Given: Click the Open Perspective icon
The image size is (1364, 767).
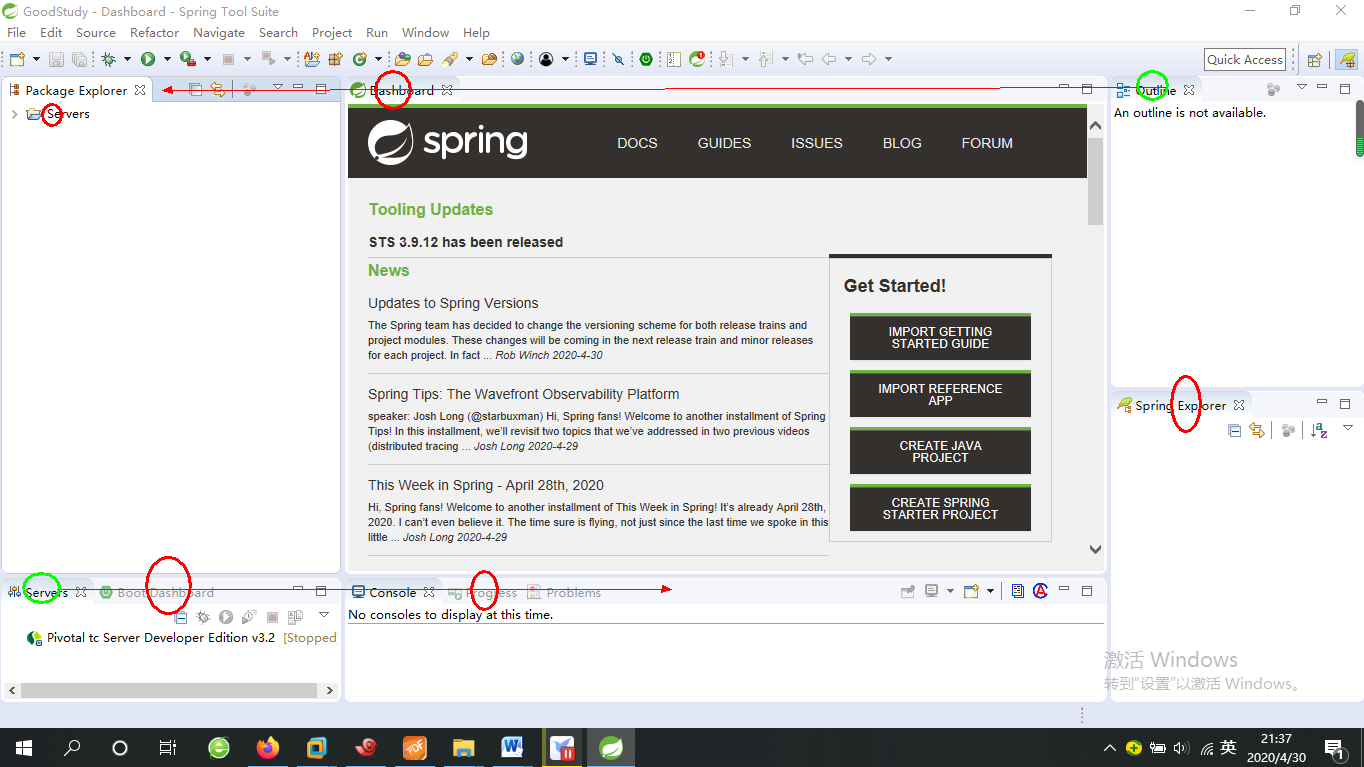Looking at the screenshot, I should 1315,59.
